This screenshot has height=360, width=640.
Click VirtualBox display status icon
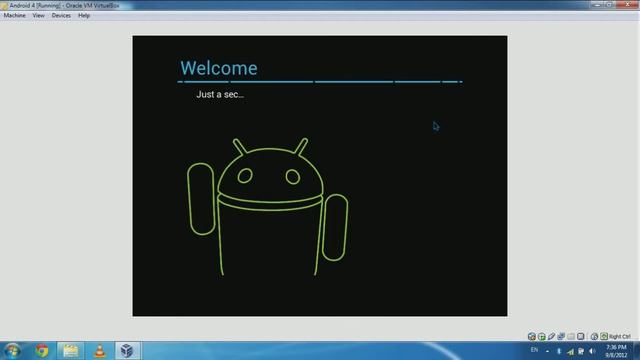point(580,336)
